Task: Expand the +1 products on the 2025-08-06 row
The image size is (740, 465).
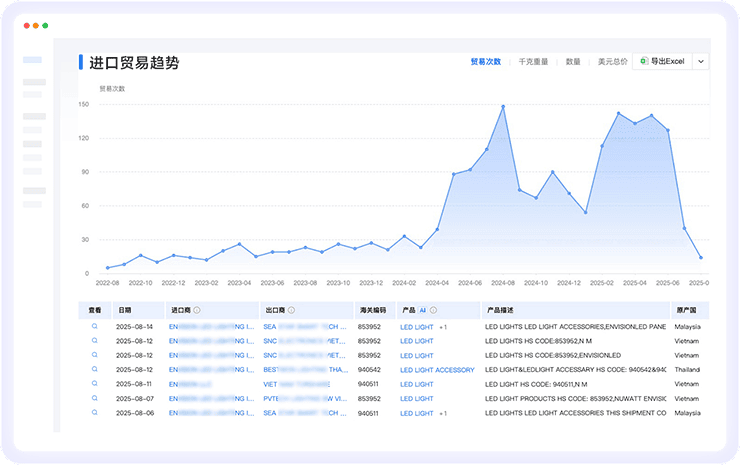Action: [x=443, y=413]
